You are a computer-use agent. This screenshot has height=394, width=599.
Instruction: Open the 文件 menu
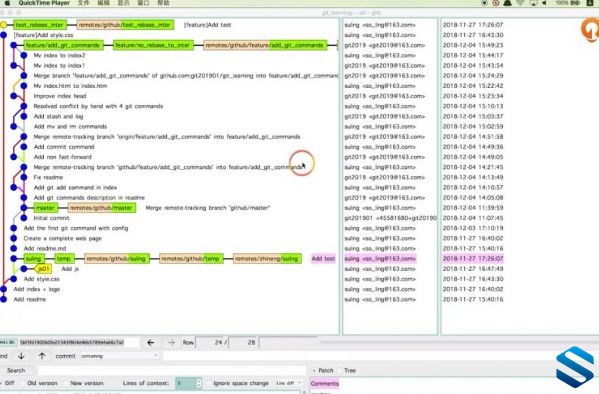pos(83,3)
